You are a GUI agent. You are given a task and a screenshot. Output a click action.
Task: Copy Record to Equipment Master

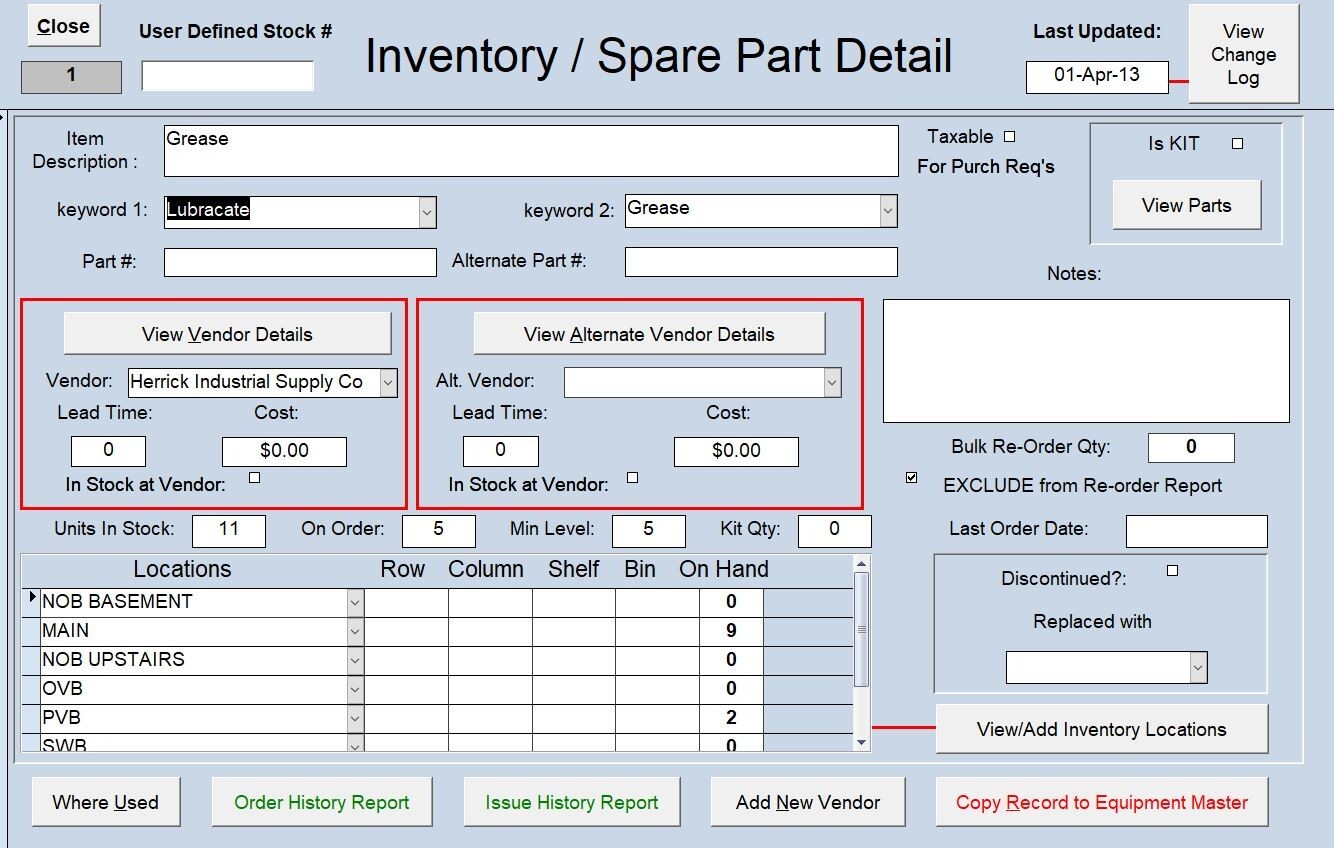(x=1101, y=801)
